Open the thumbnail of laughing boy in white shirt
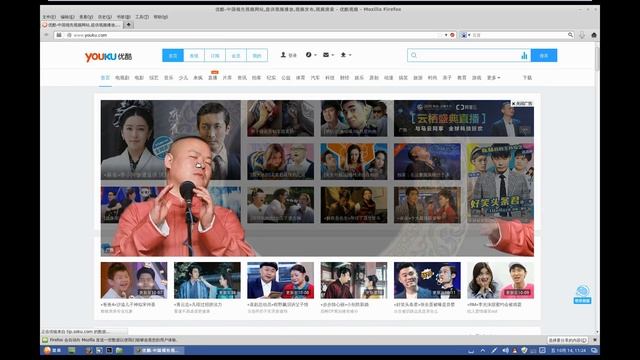640x360 pixels. point(134,280)
